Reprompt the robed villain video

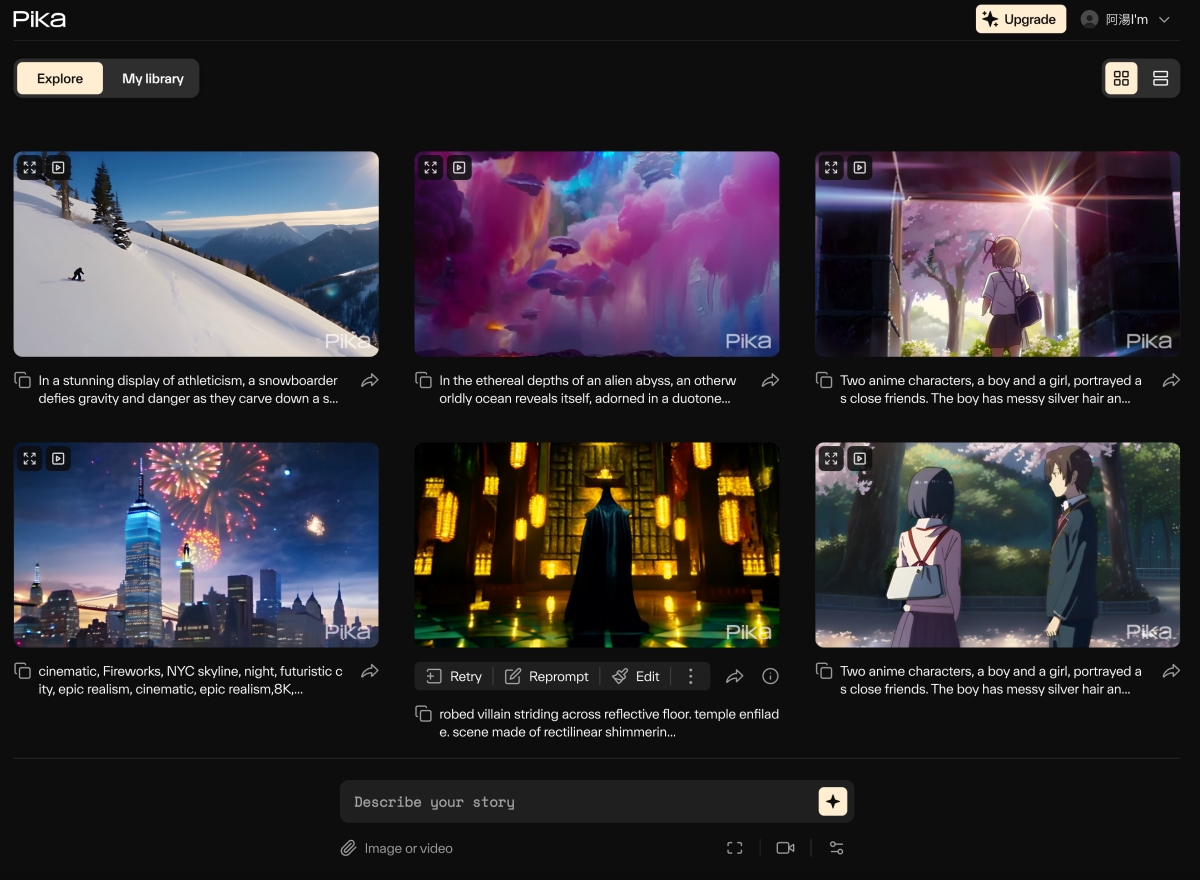[547, 676]
